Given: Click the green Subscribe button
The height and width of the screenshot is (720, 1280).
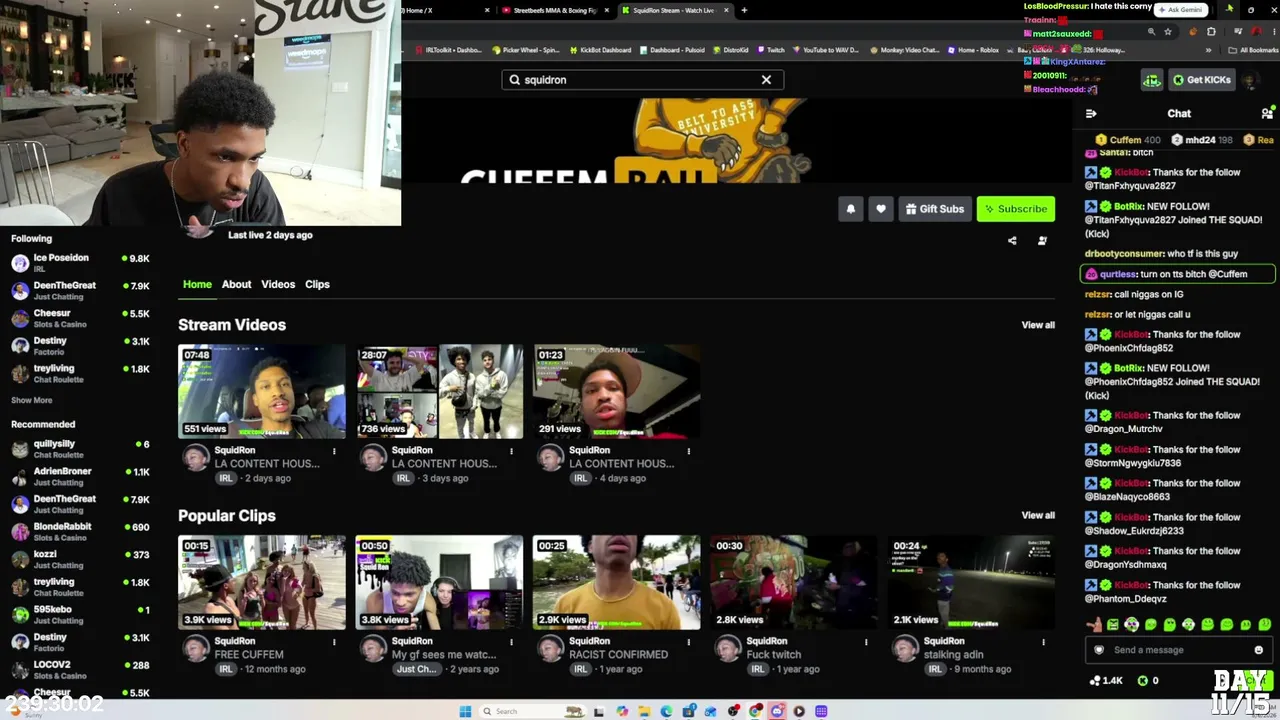Looking at the screenshot, I should pos(1016,209).
